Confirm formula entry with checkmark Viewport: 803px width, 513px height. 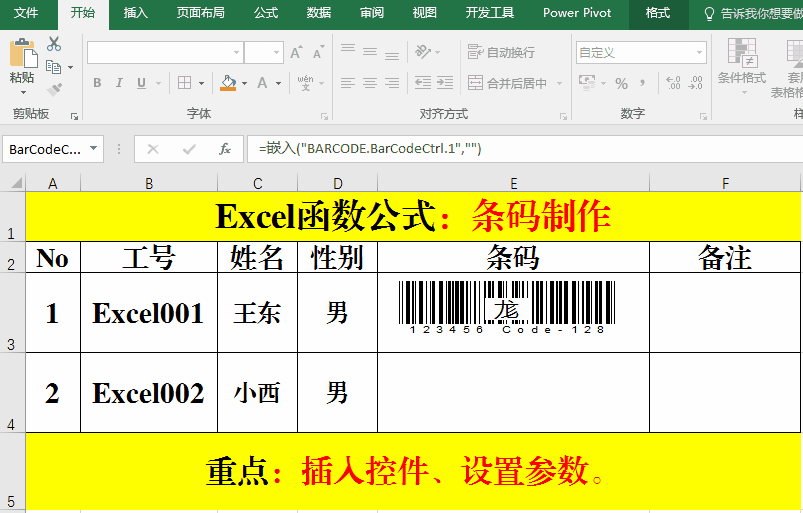[189, 149]
